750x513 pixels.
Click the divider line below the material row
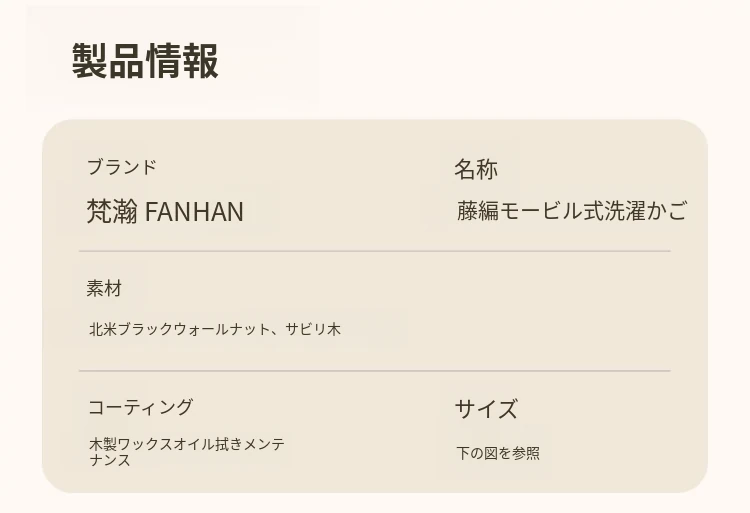375,371
